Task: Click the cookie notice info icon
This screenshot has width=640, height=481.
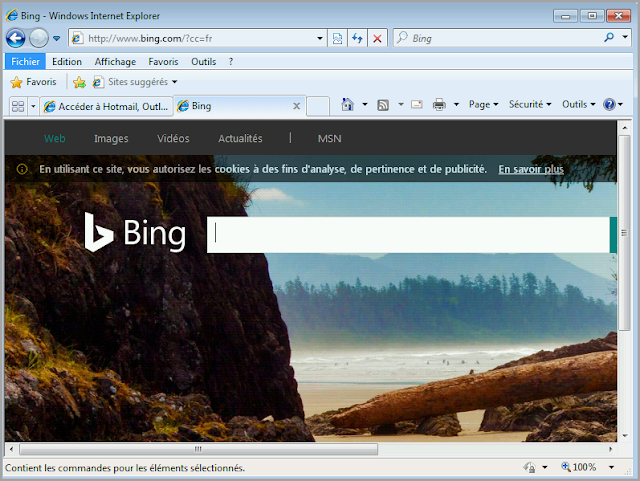Action: point(22,169)
